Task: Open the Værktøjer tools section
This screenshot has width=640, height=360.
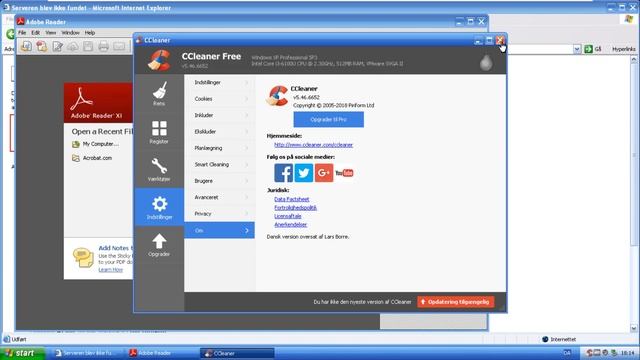Action: [x=159, y=169]
